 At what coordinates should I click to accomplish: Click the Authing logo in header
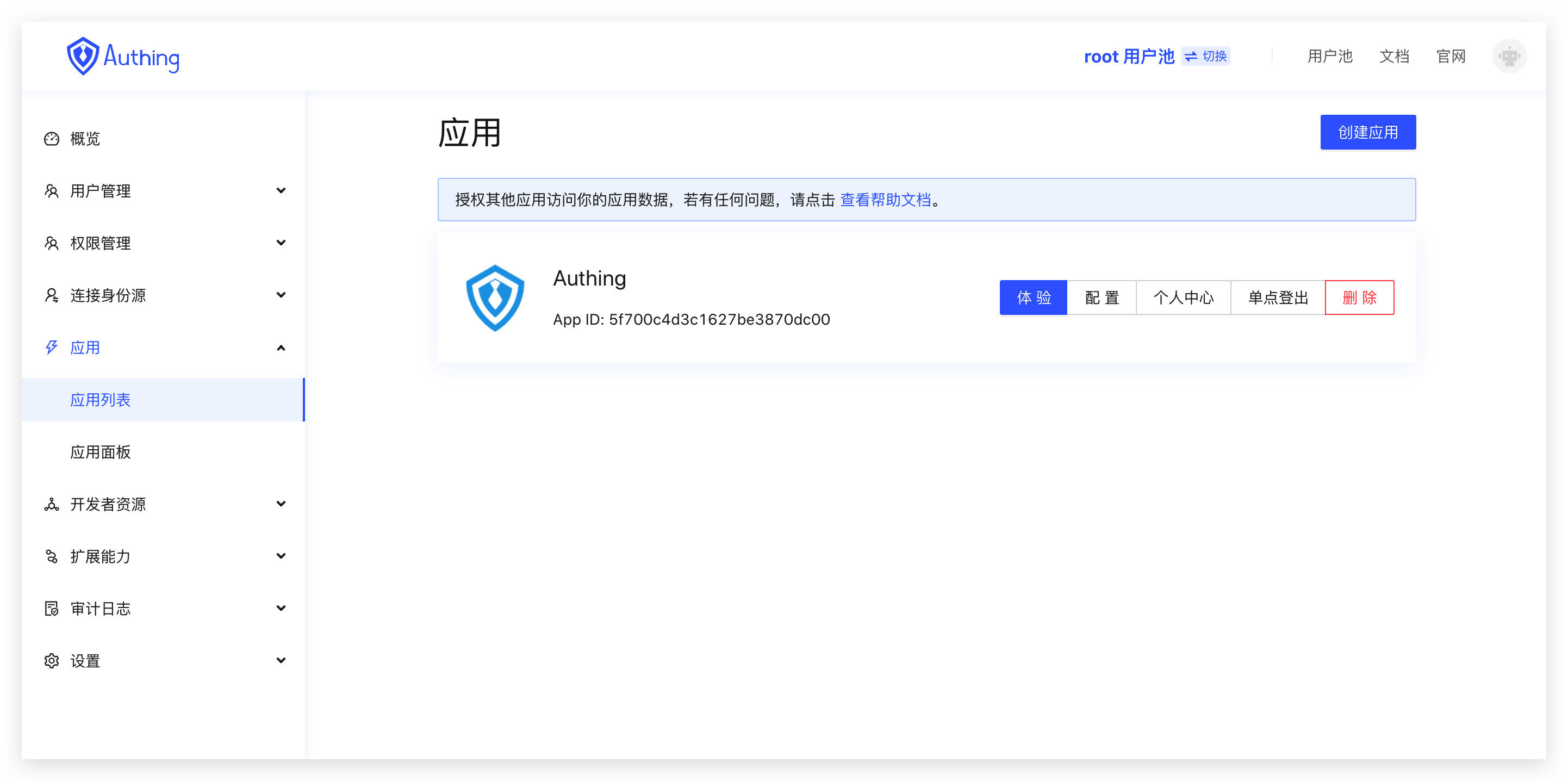pyautogui.click(x=123, y=56)
